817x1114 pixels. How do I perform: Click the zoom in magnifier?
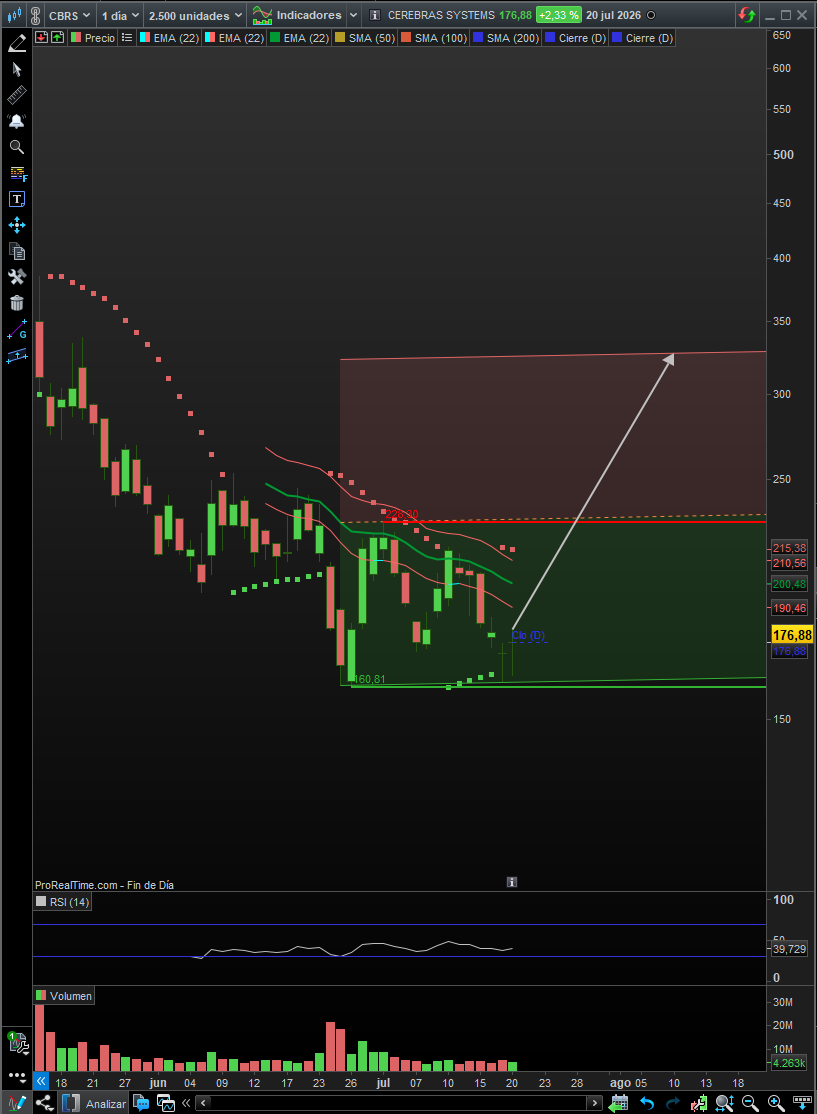click(777, 1103)
